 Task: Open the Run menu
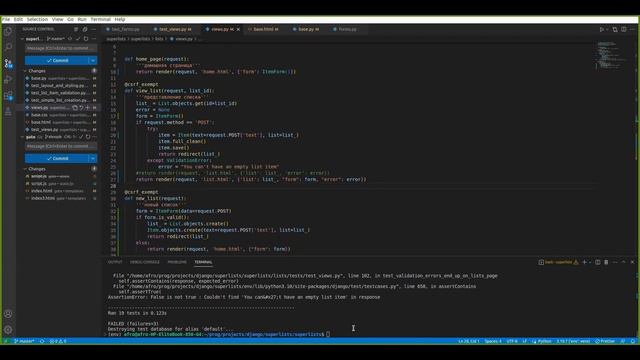82,19
